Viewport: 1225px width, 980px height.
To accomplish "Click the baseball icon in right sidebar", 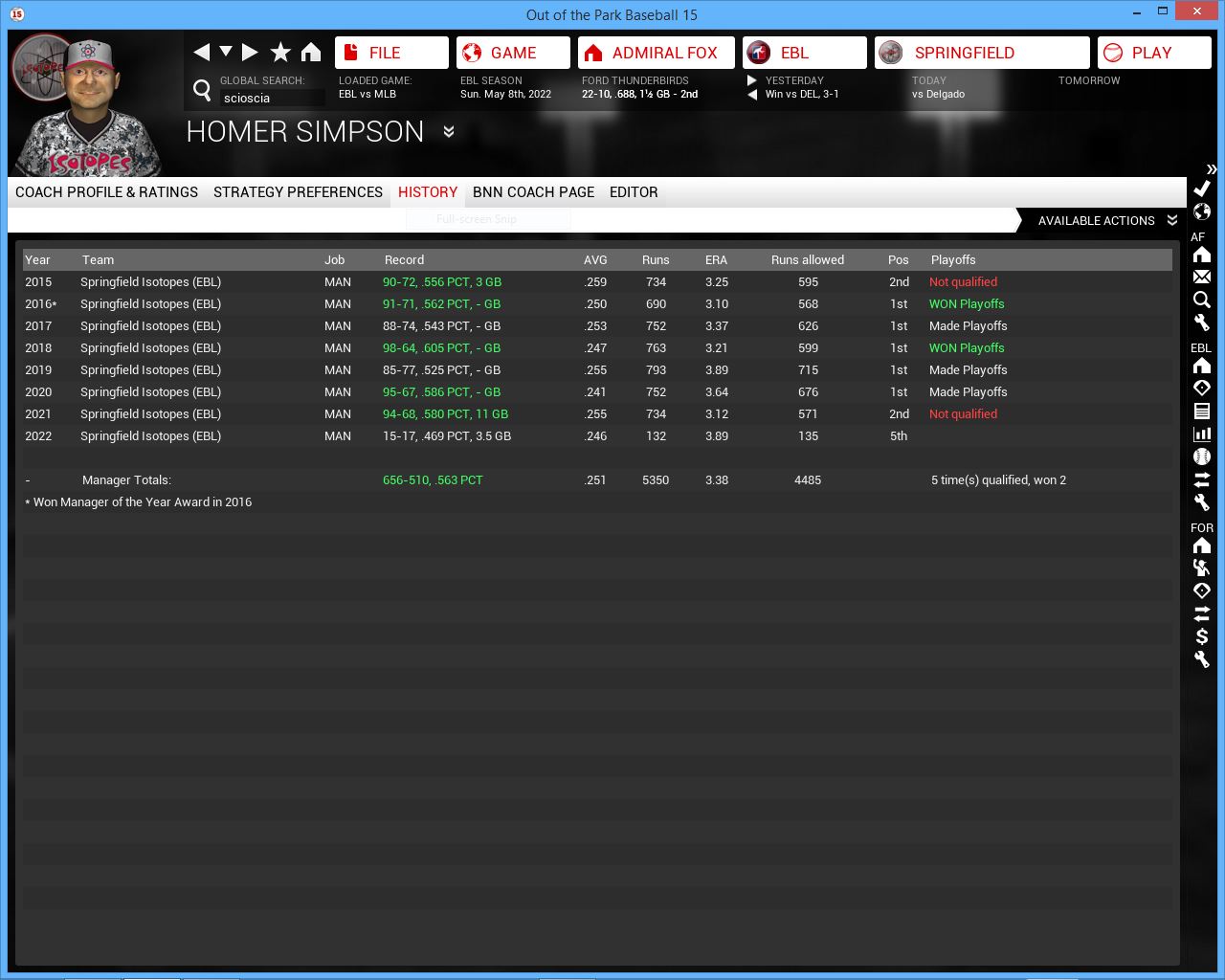I will pyautogui.click(x=1202, y=457).
